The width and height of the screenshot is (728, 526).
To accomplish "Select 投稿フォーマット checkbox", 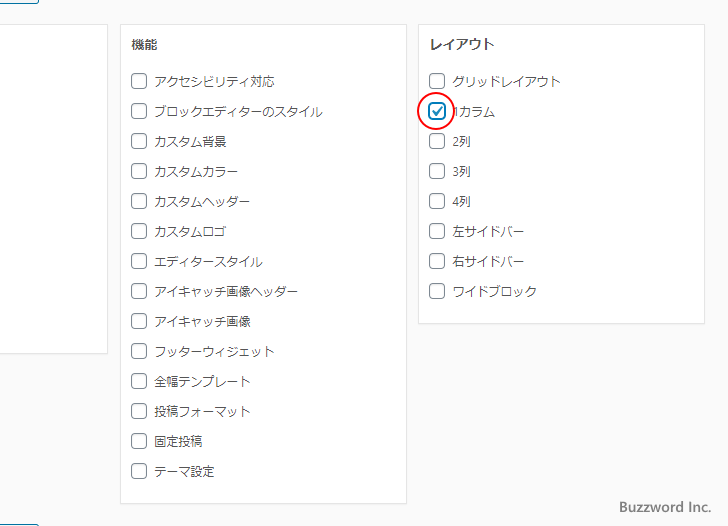I will coord(139,411).
